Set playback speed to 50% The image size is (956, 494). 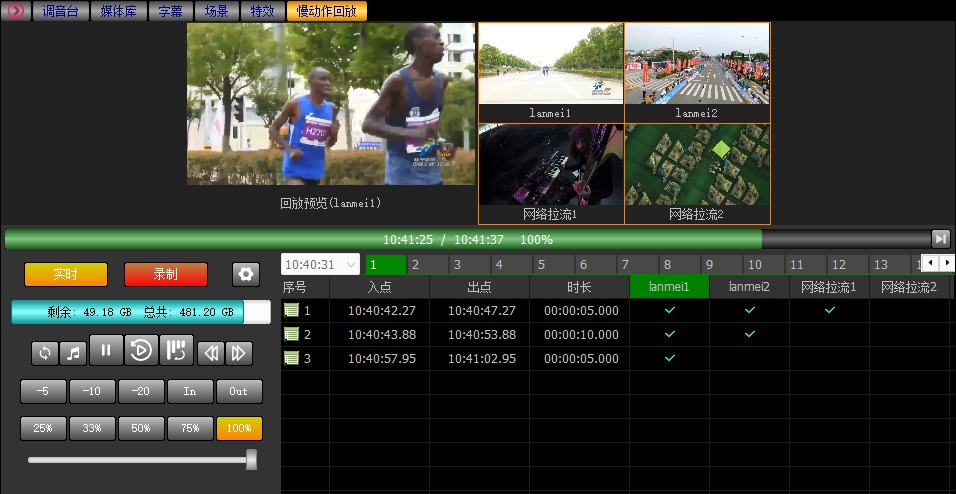[141, 428]
